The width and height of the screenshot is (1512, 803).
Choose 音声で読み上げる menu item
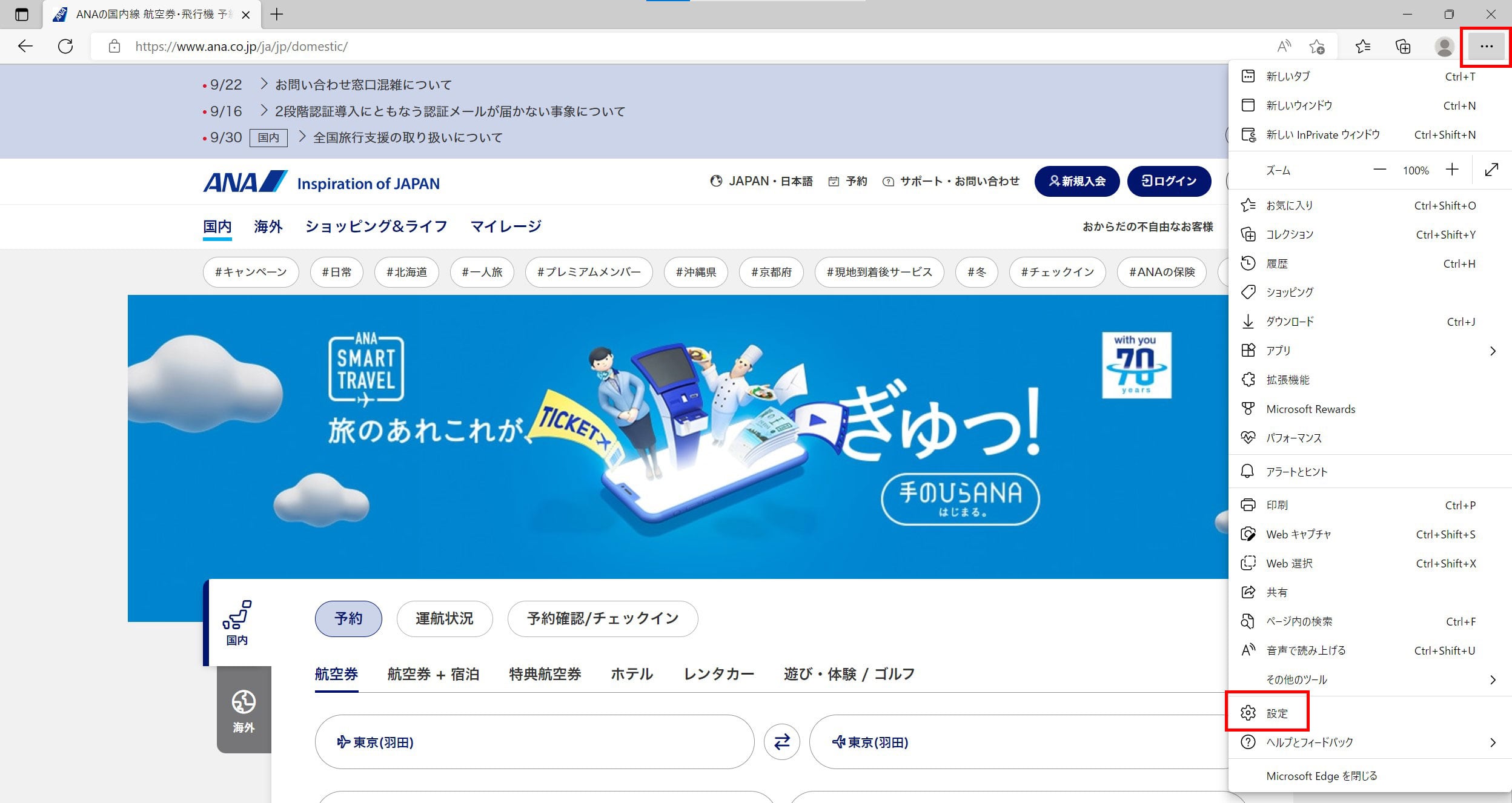pyautogui.click(x=1370, y=650)
